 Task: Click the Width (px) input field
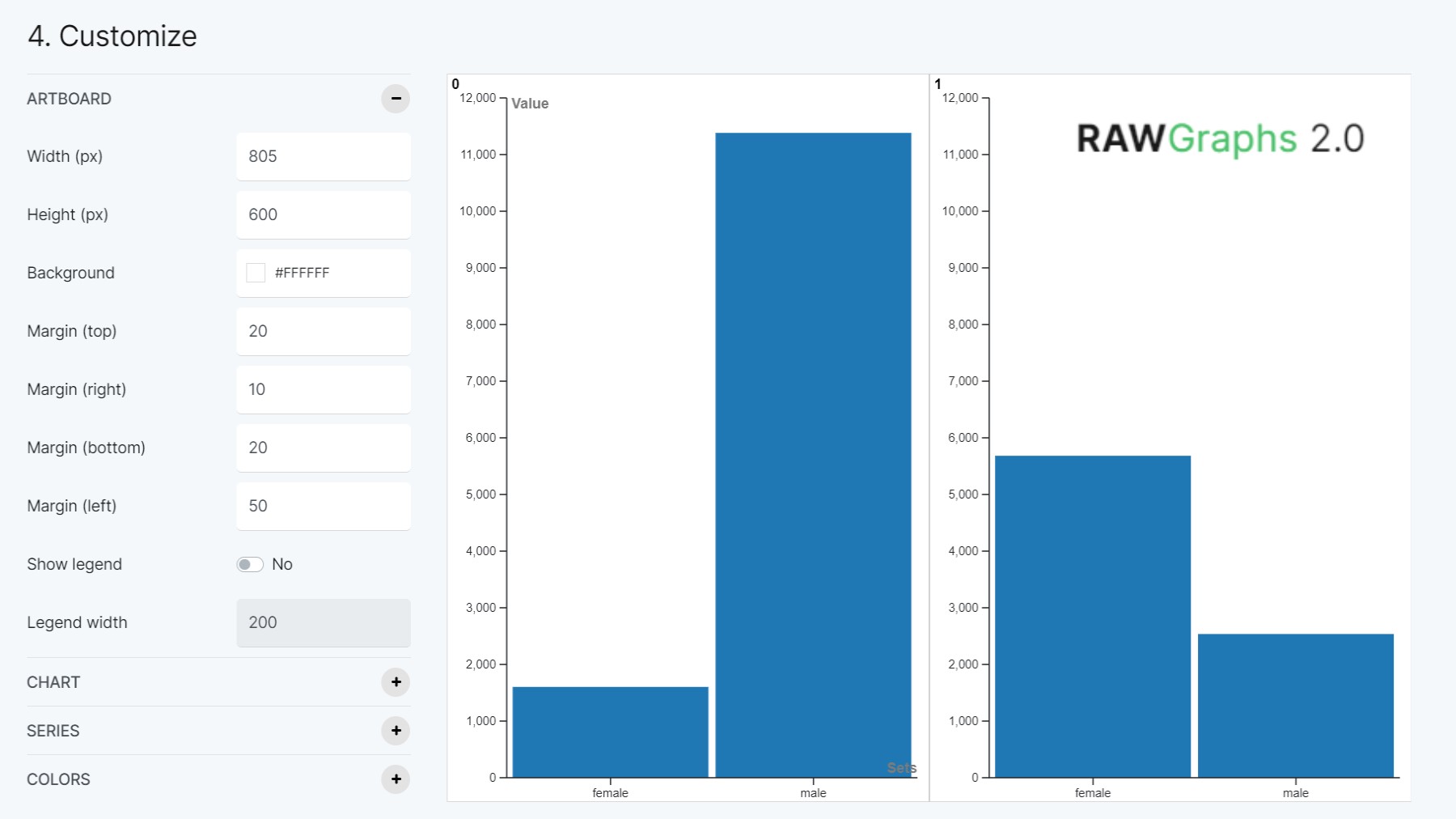pyautogui.click(x=323, y=156)
